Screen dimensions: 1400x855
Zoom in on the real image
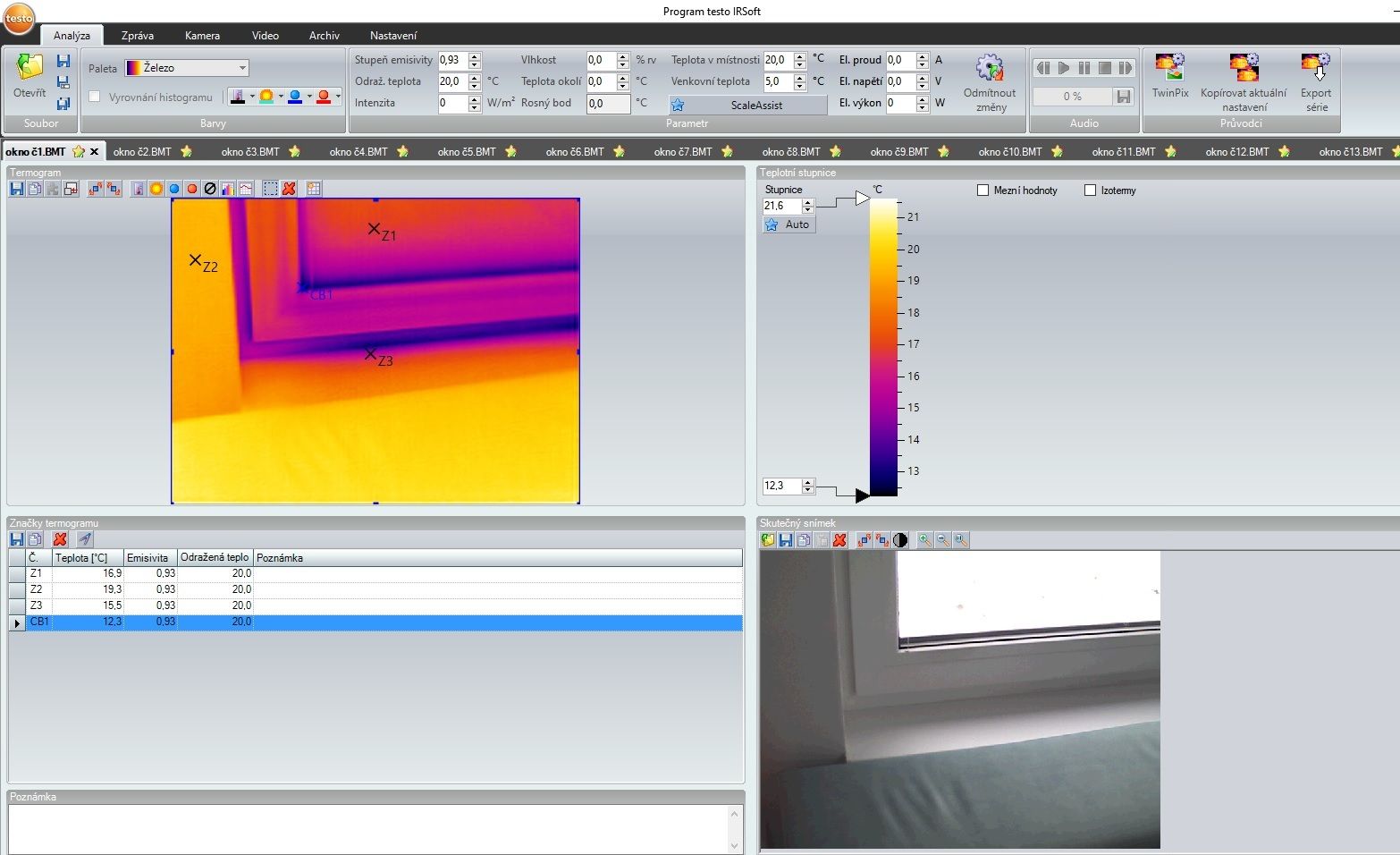[924, 540]
